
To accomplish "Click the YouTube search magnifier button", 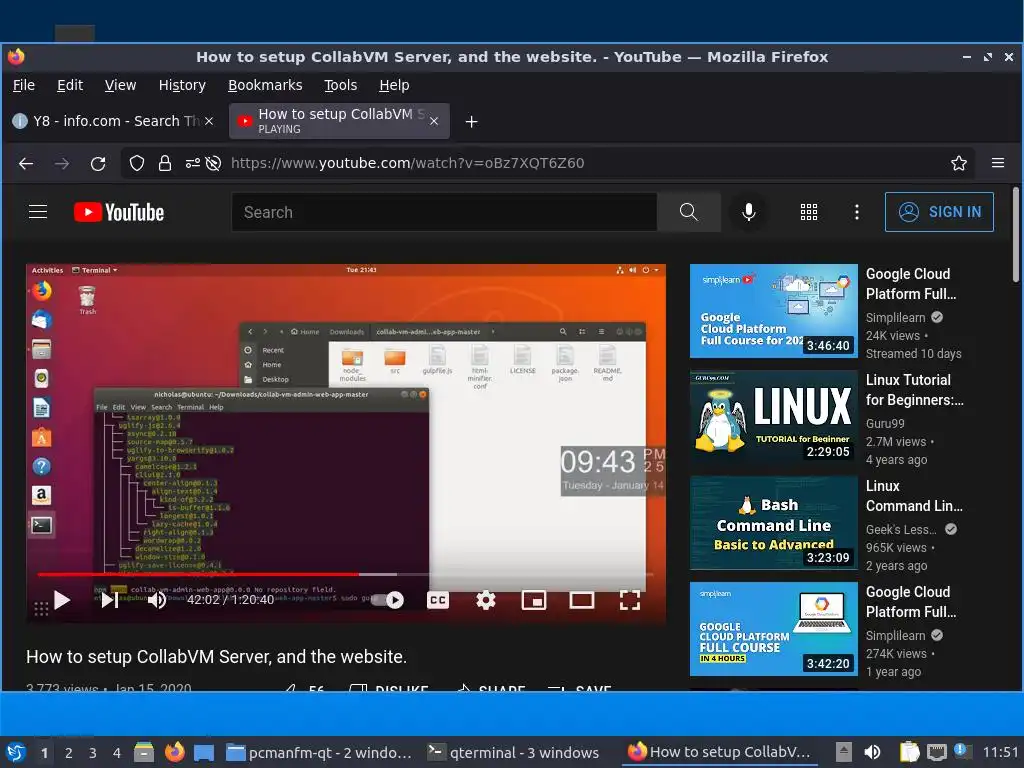I will click(688, 212).
